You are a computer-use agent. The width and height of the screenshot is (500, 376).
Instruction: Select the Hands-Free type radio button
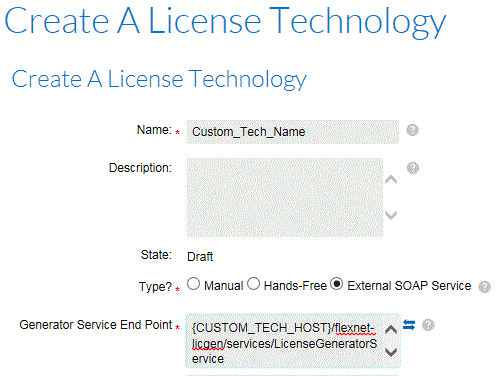pyautogui.click(x=253, y=284)
